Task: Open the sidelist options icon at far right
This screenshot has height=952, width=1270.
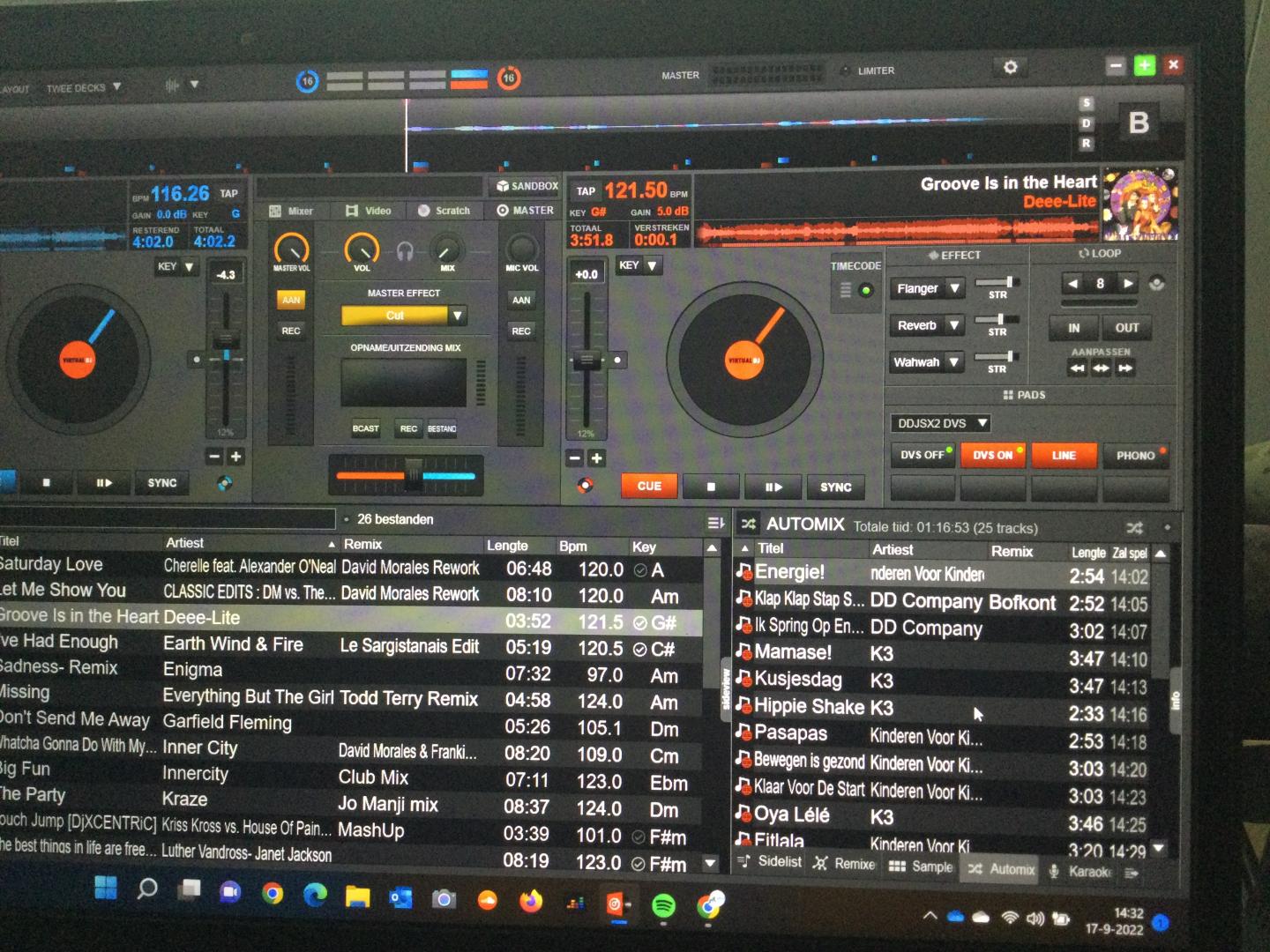Action: click(1132, 873)
